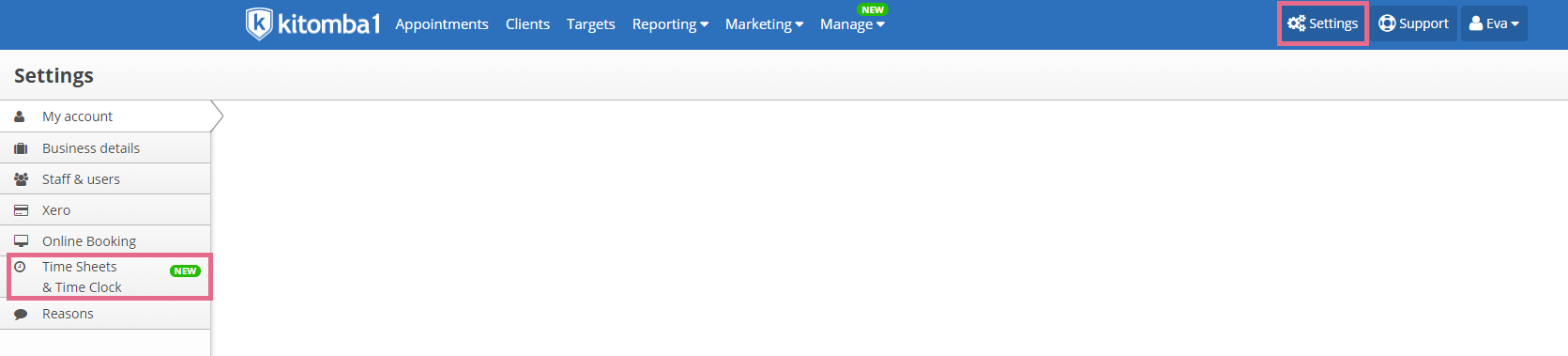Expand the Reporting dropdown menu
The image size is (1568, 356).
tap(670, 24)
